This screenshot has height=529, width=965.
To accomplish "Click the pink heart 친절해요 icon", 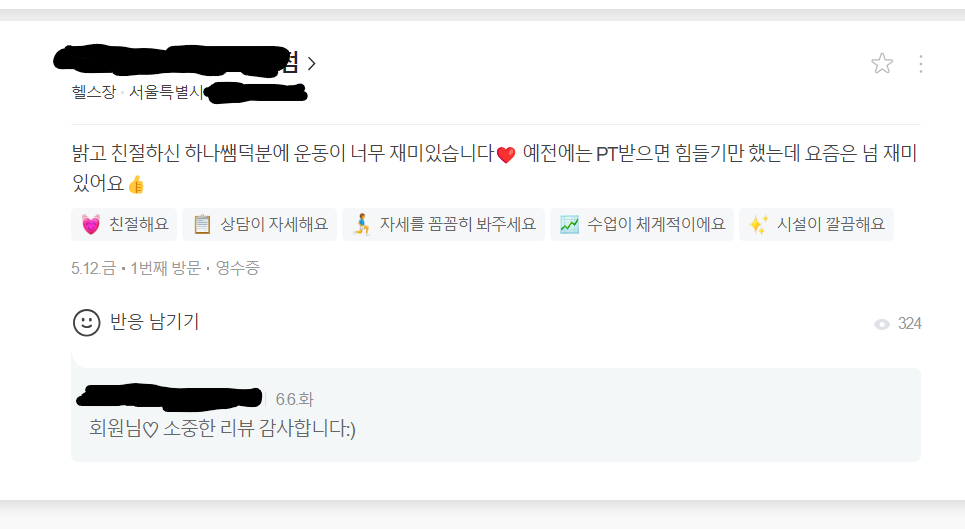I will [90, 225].
